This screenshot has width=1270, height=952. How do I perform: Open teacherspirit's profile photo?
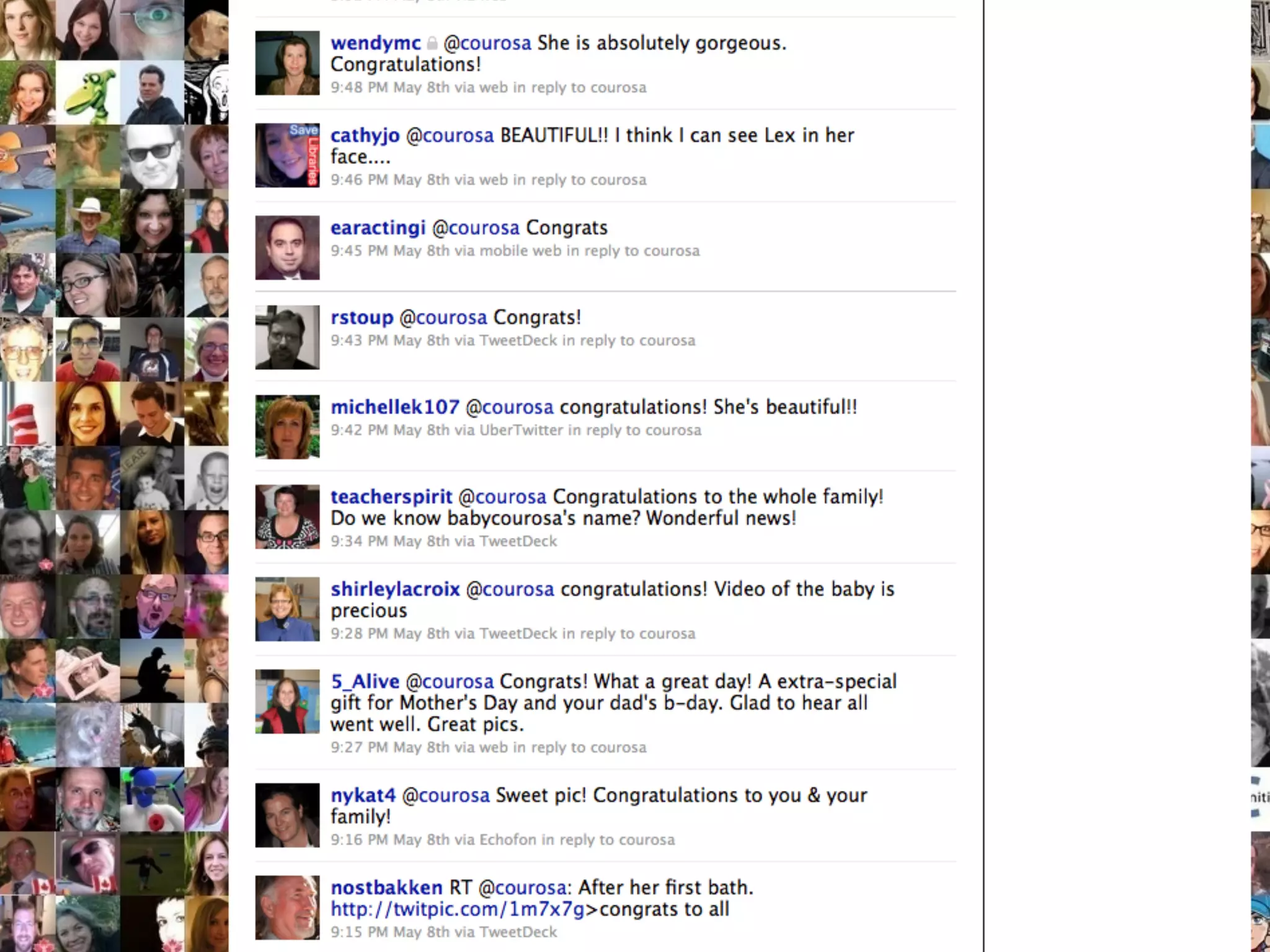tap(287, 516)
